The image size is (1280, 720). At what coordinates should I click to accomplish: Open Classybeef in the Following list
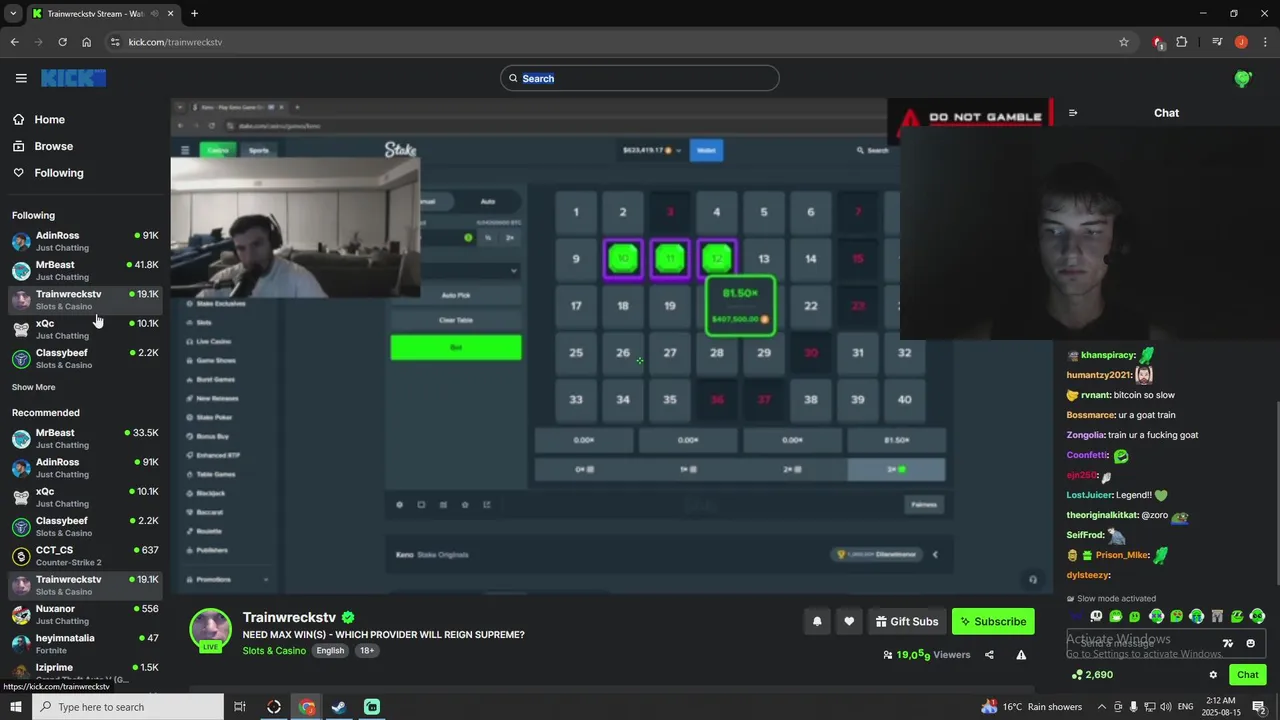85,358
